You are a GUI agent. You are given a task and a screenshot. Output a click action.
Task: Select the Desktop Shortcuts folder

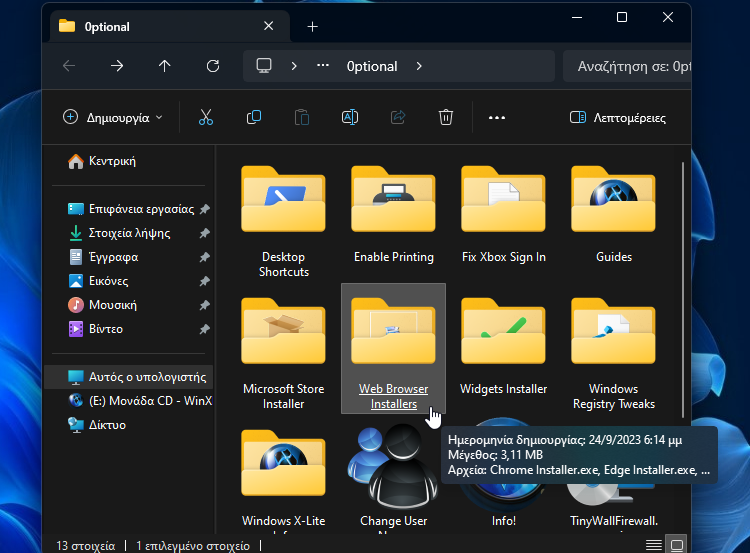284,220
